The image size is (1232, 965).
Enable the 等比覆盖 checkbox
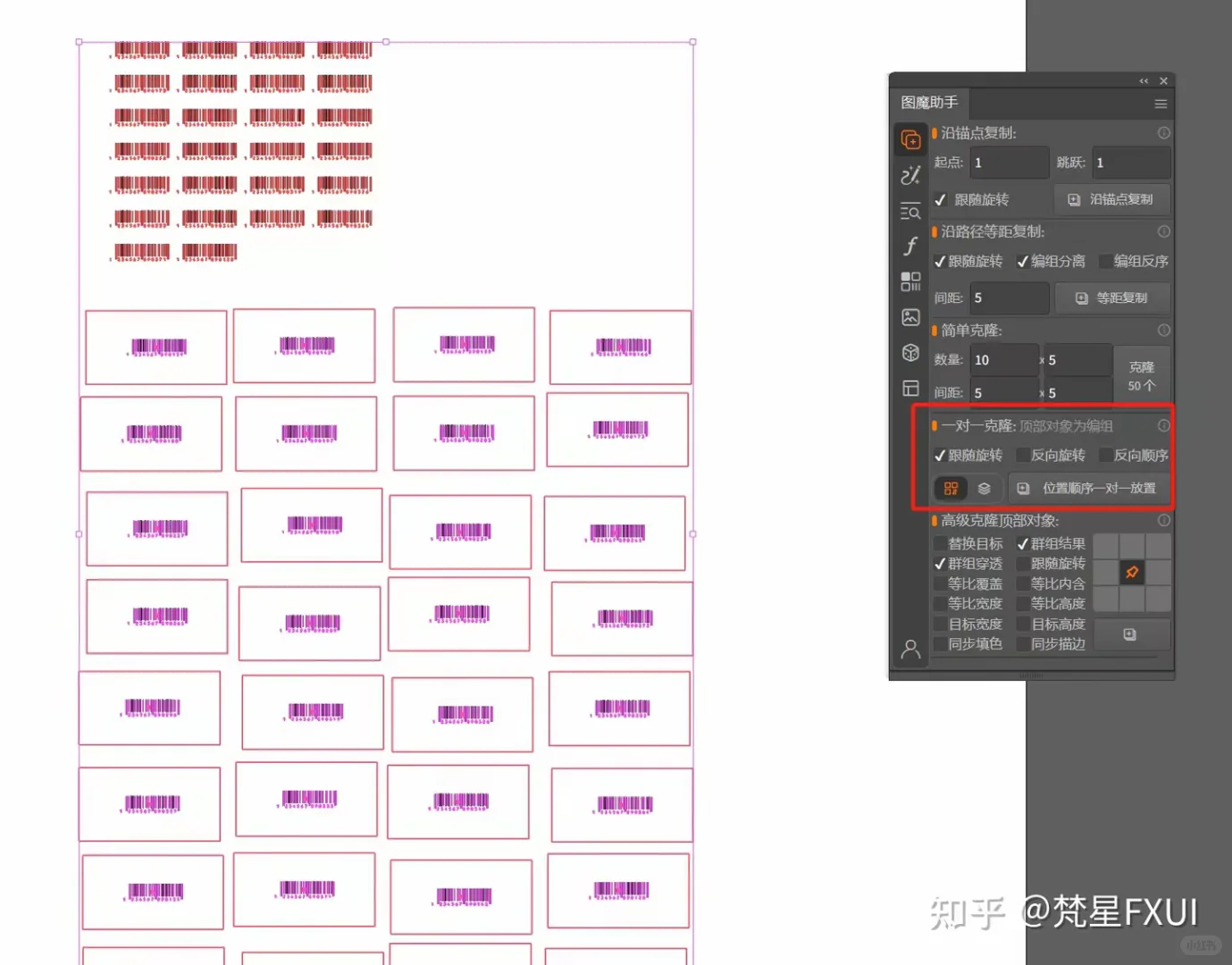(x=940, y=583)
